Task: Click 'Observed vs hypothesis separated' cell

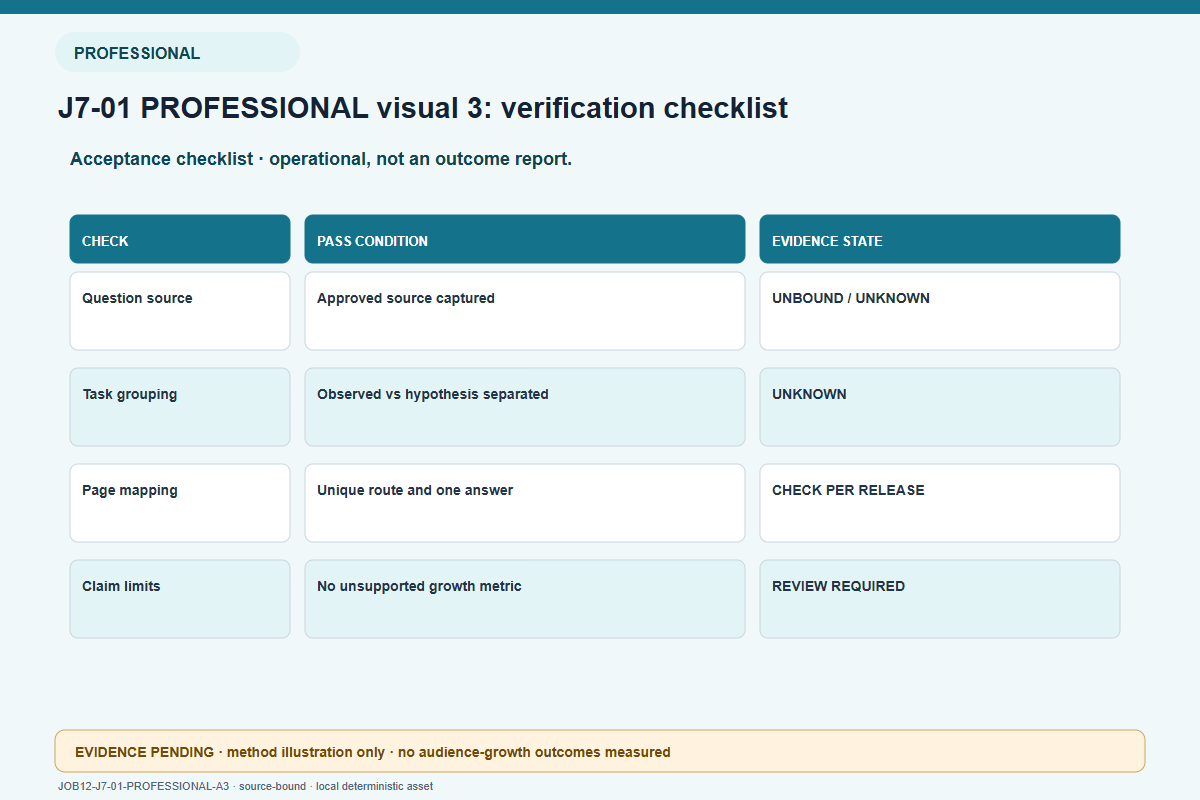Action: pyautogui.click(x=525, y=407)
